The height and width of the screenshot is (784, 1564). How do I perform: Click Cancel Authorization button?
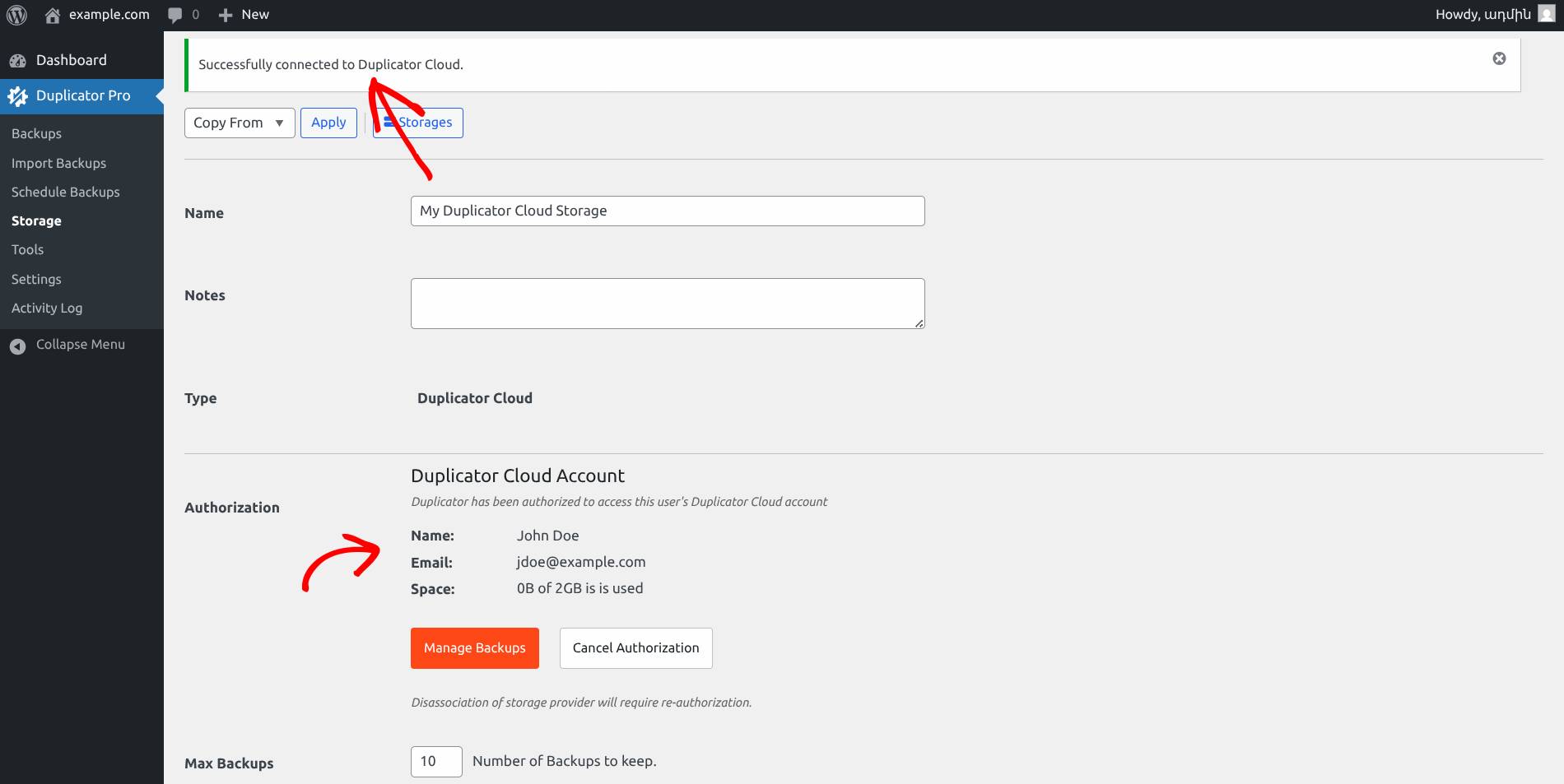pyautogui.click(x=635, y=648)
